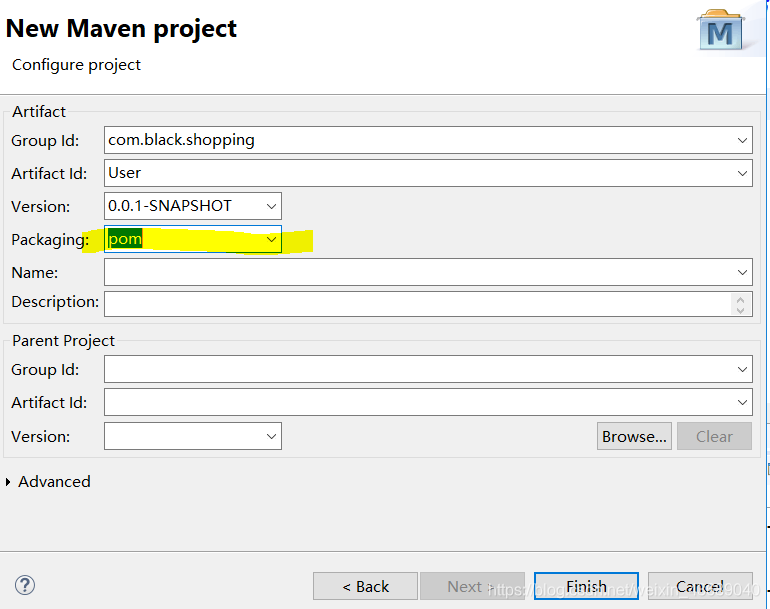Image resolution: width=770 pixels, height=609 pixels.
Task: Expand the Advanced section
Action: click(8, 482)
